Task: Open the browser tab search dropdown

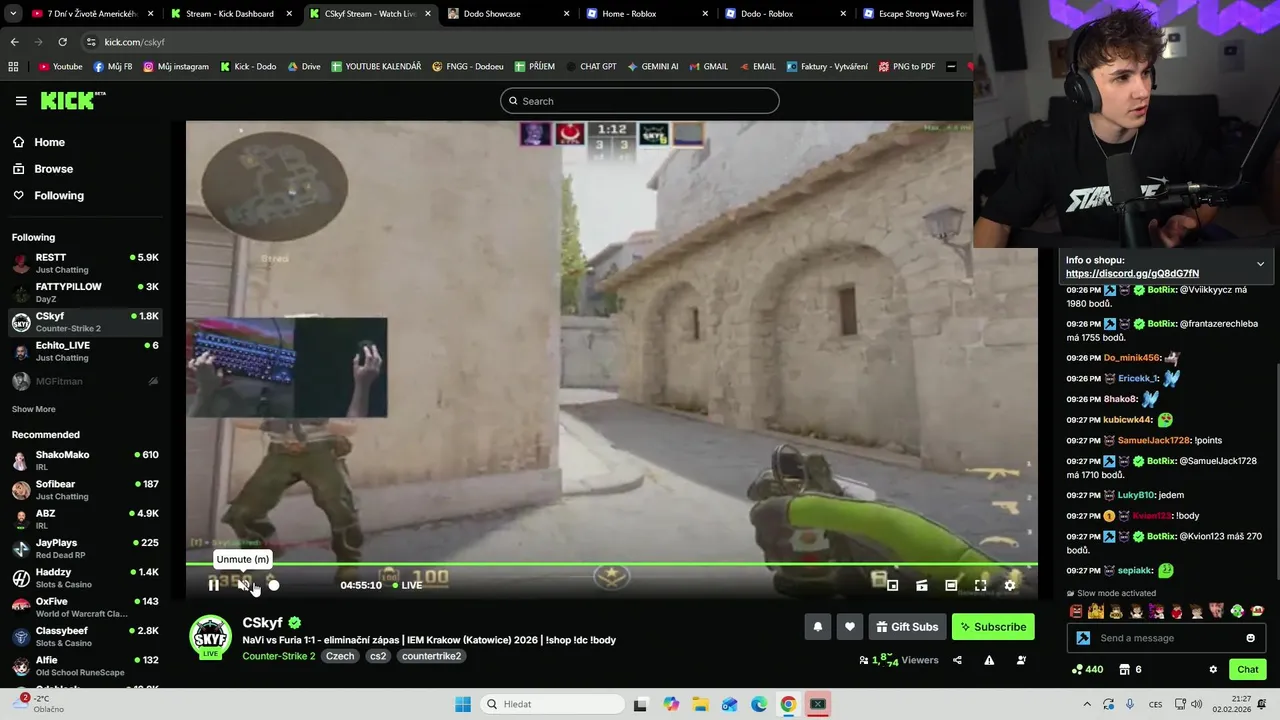Action: point(13,14)
